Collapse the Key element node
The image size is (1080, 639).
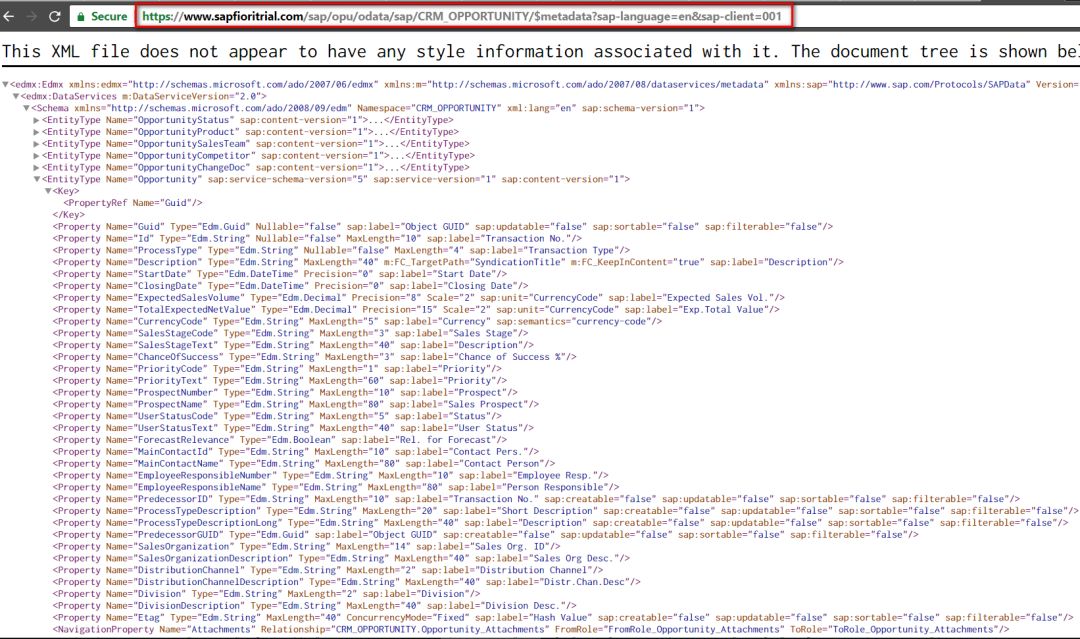tap(48, 191)
